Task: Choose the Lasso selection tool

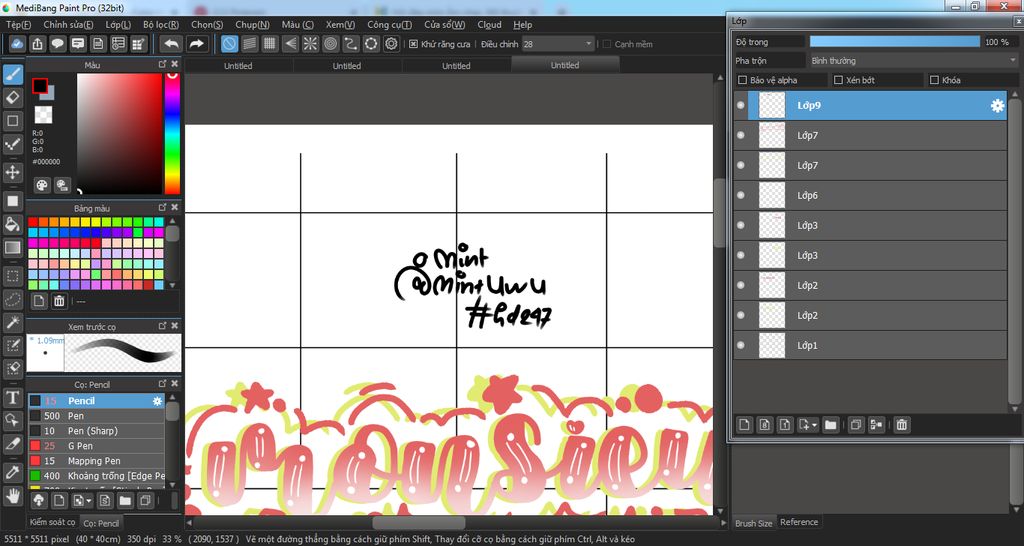Action: (12, 299)
